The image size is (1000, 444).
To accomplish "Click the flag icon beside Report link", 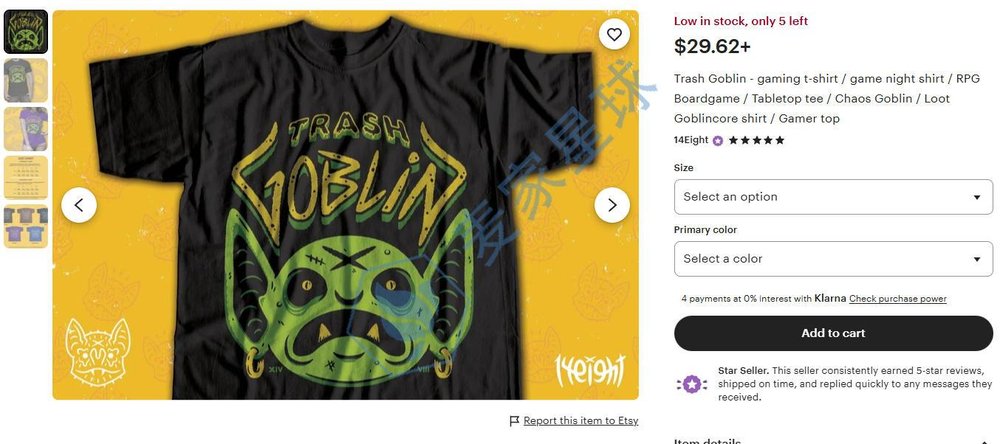I will [x=514, y=421].
